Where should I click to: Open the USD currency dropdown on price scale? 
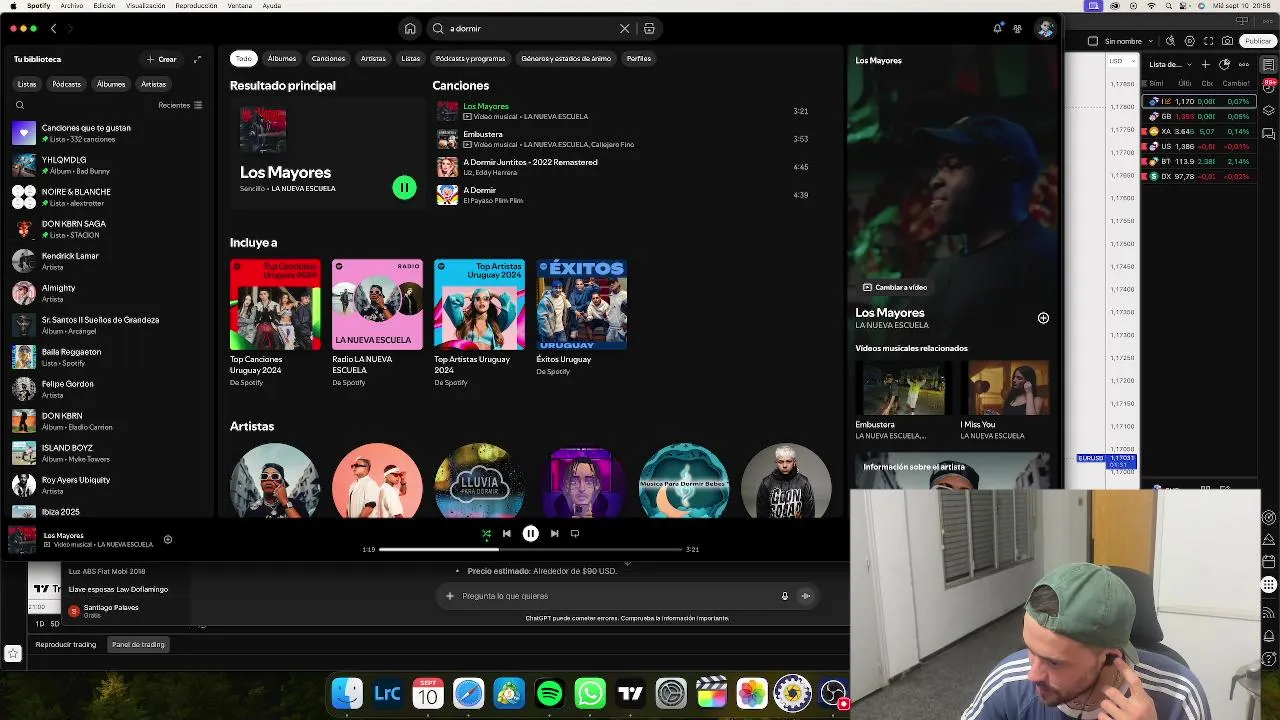(1120, 62)
